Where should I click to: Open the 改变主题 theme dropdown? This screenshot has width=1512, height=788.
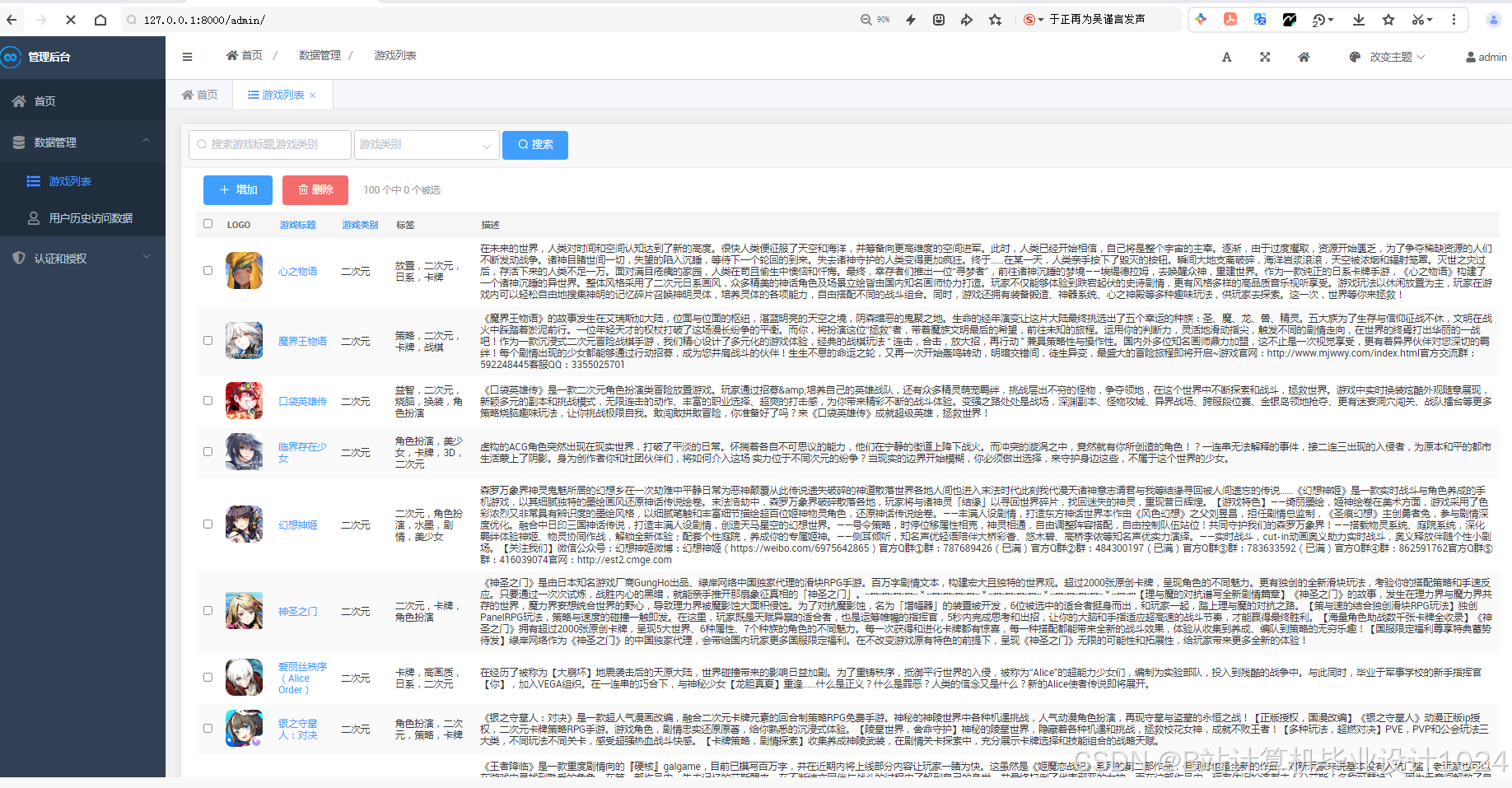[1389, 57]
